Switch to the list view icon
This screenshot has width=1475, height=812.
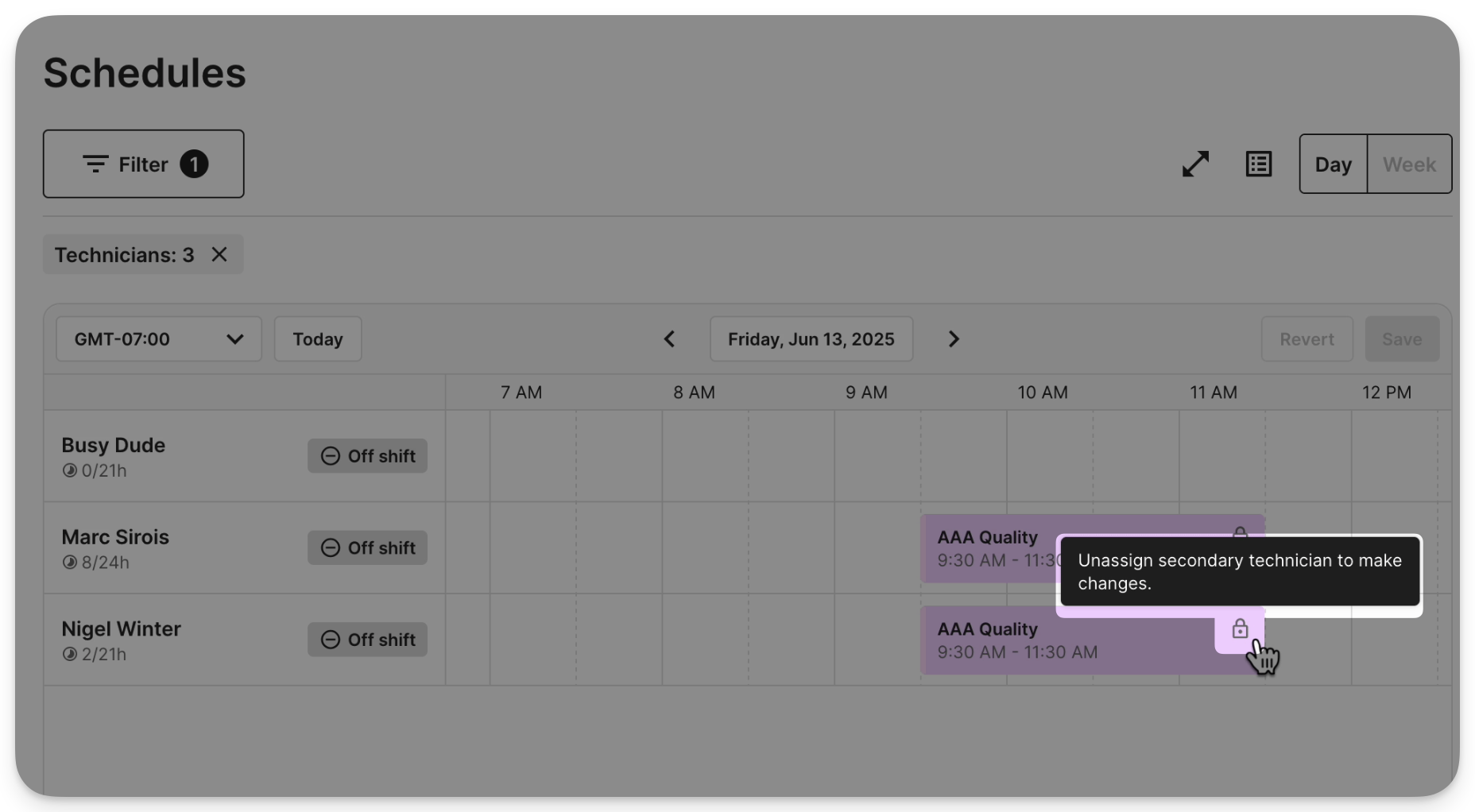tap(1259, 164)
